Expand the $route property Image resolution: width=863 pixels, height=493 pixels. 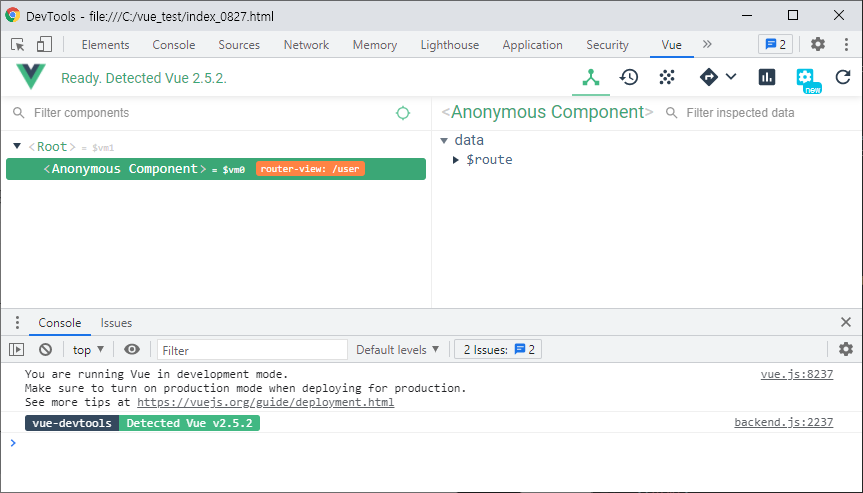pyautogui.click(x=456, y=160)
